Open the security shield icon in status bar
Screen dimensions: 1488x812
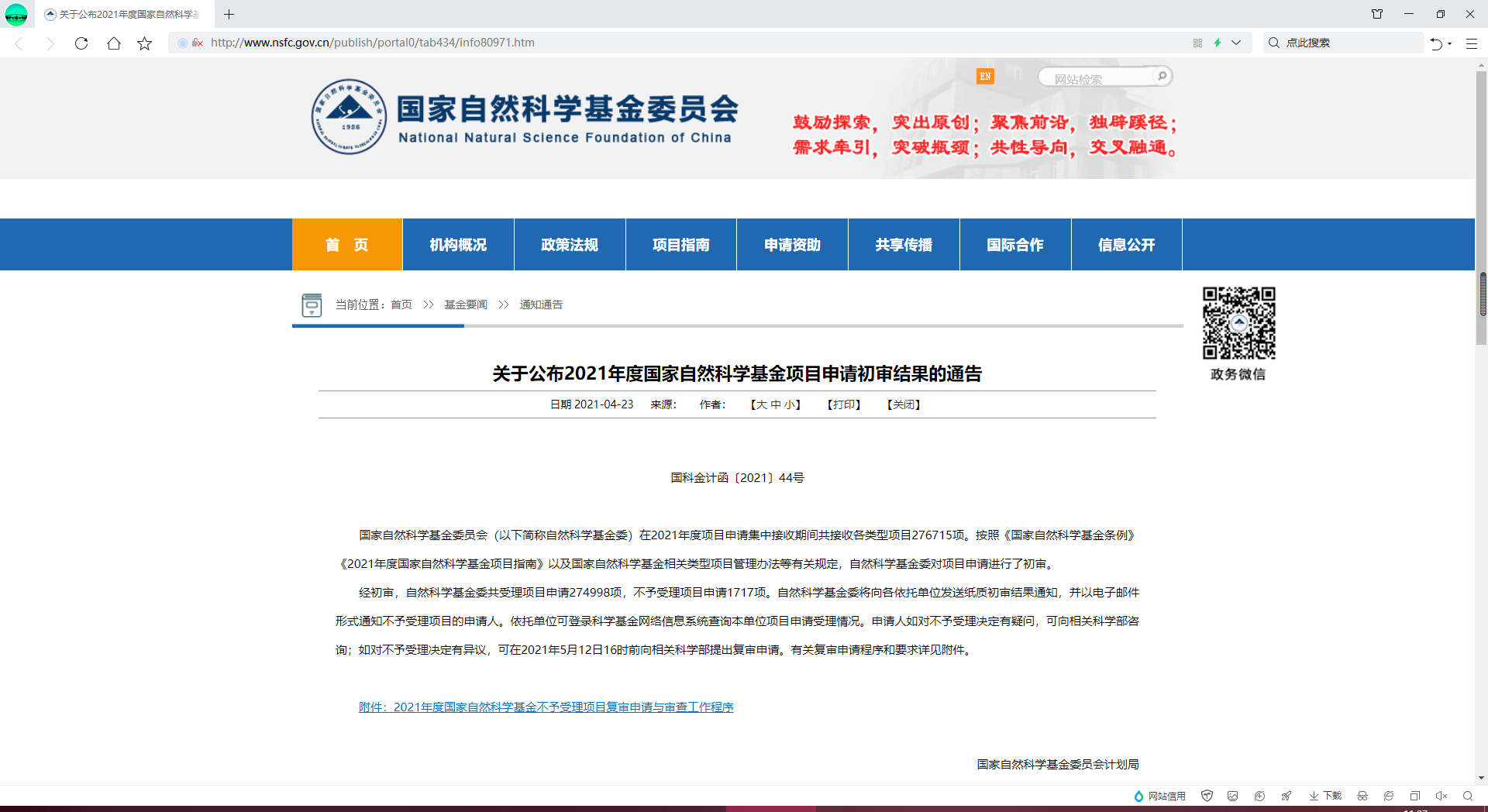coord(1207,796)
